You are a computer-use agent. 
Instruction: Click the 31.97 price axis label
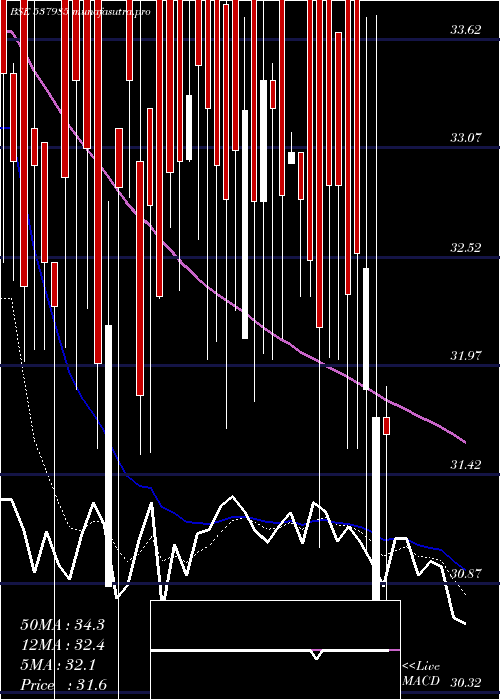pyautogui.click(x=466, y=356)
